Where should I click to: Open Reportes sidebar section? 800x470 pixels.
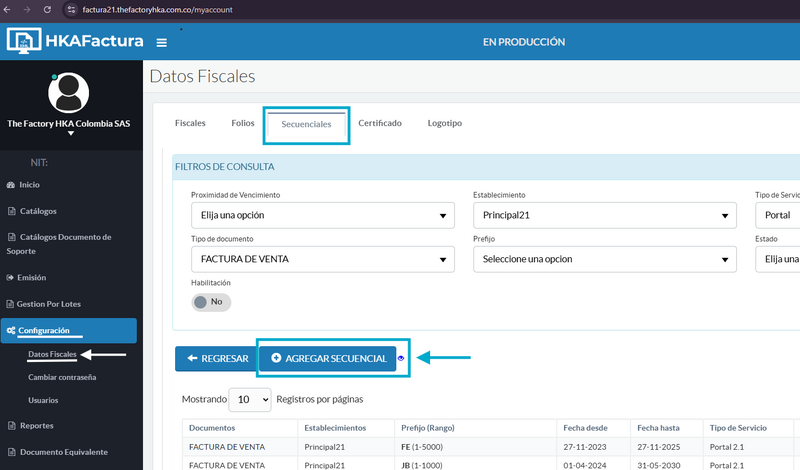pos(36,425)
